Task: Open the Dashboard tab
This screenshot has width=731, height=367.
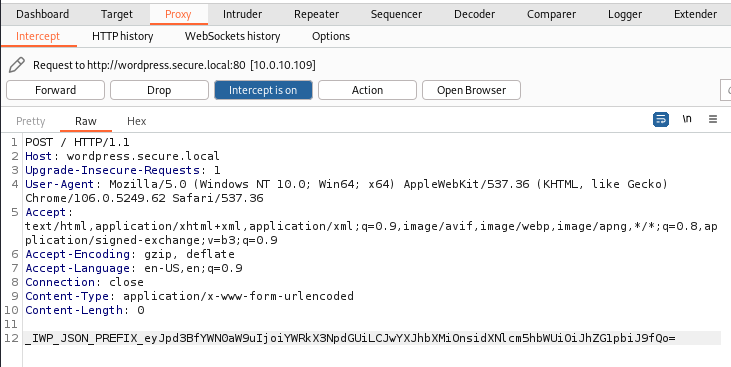Action: (42, 14)
